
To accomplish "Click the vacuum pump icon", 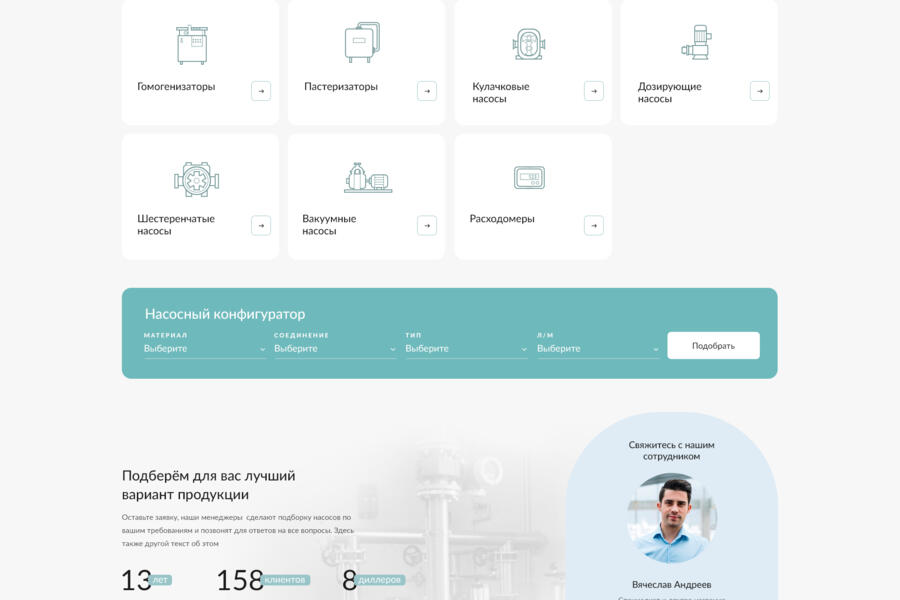I will tap(367, 178).
